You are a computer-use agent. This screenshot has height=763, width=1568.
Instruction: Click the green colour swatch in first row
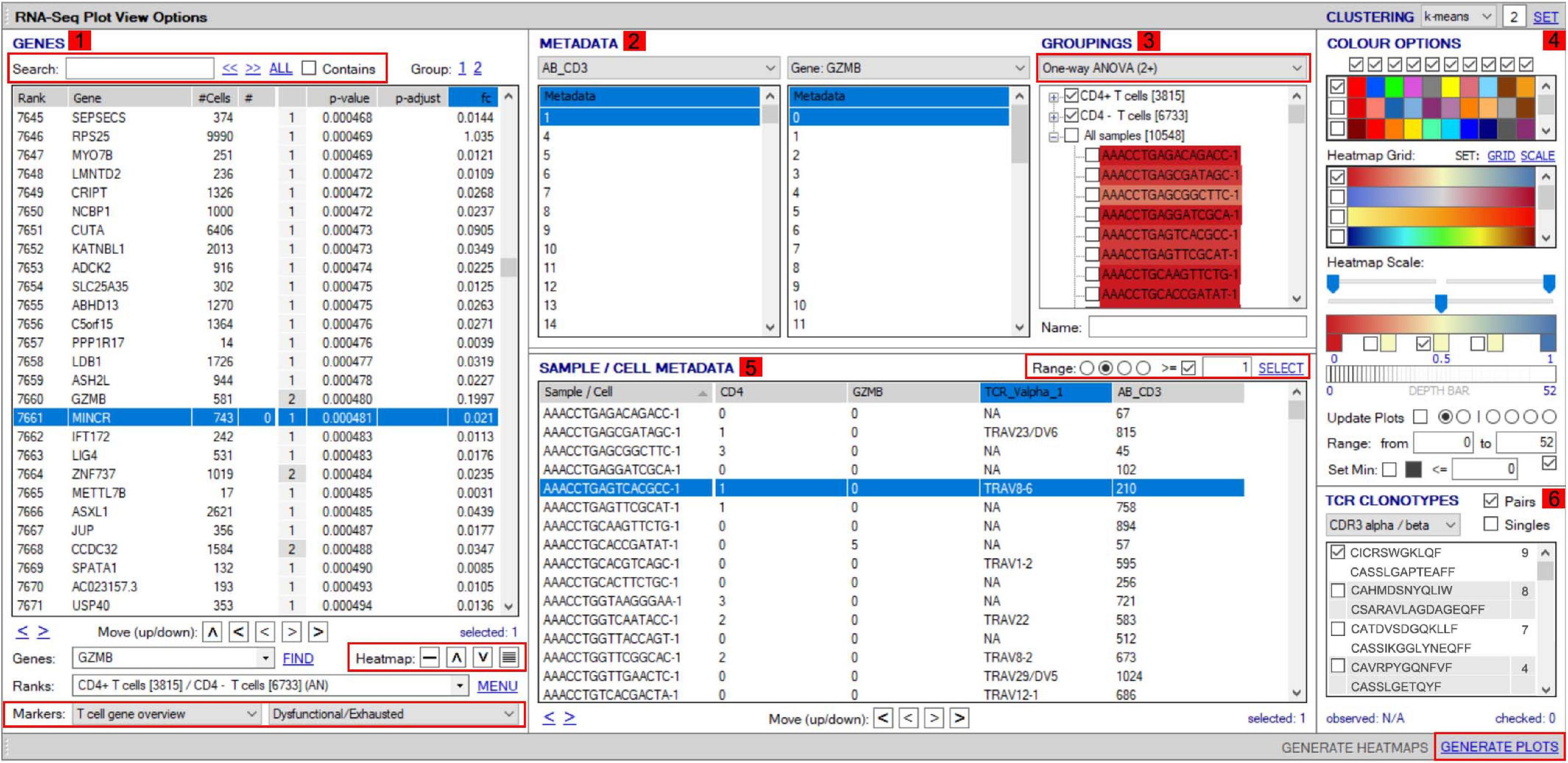pyautogui.click(x=1393, y=86)
